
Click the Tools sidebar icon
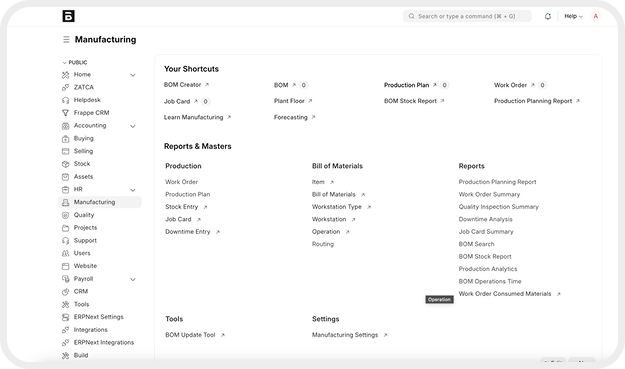(65, 304)
